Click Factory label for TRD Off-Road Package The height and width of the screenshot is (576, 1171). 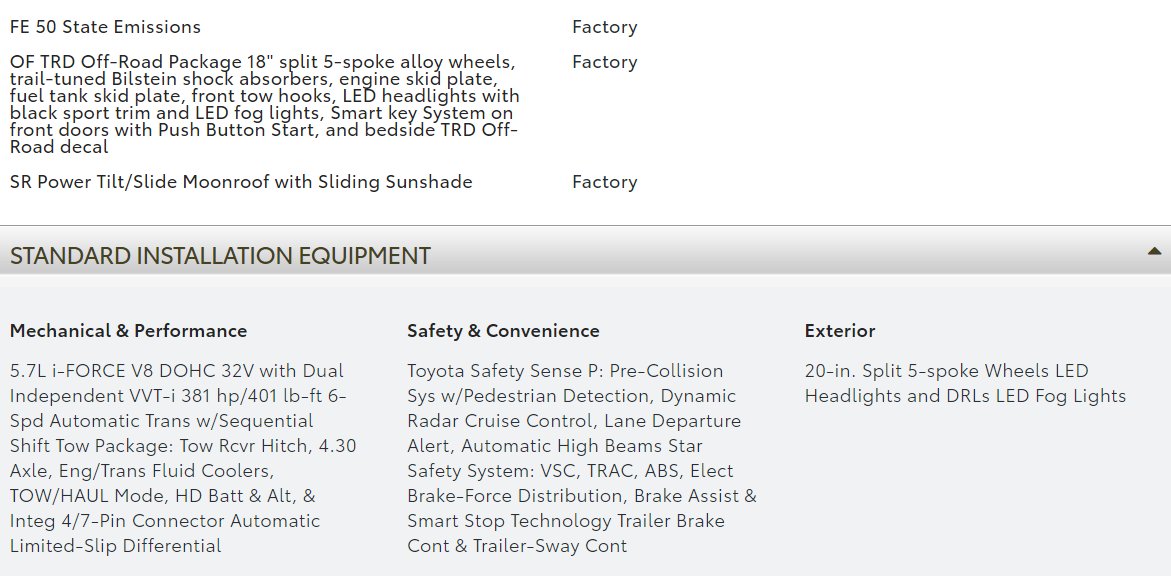pyautogui.click(x=604, y=62)
